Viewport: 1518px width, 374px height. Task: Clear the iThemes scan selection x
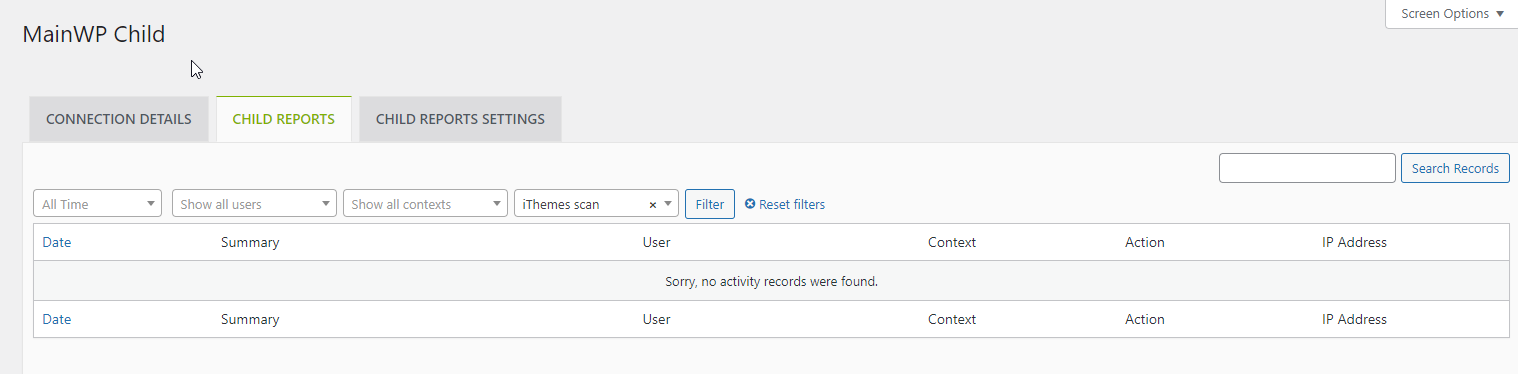pos(653,204)
